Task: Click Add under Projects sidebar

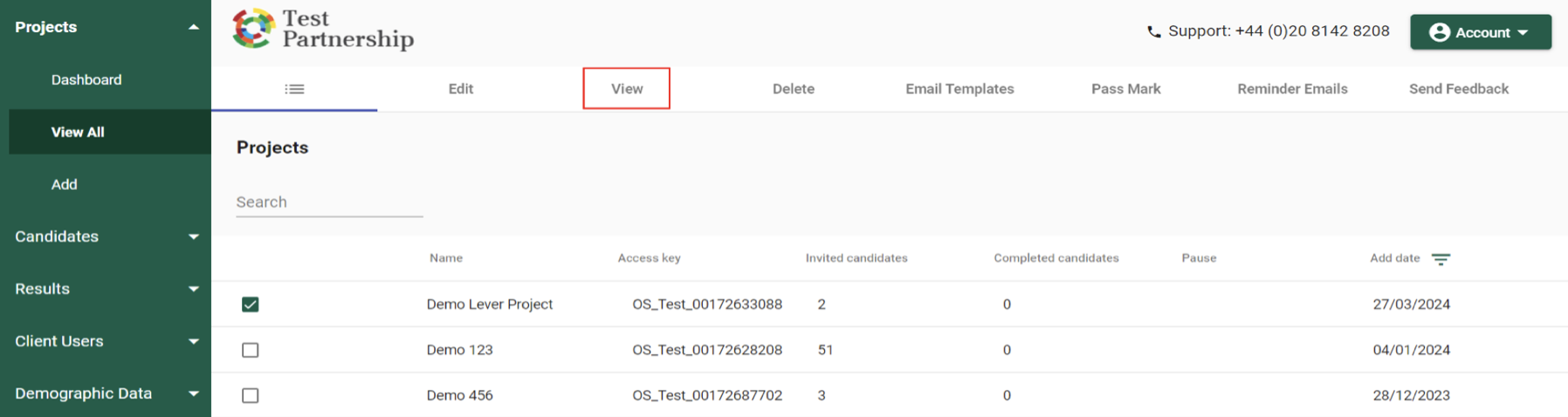Action: [65, 184]
